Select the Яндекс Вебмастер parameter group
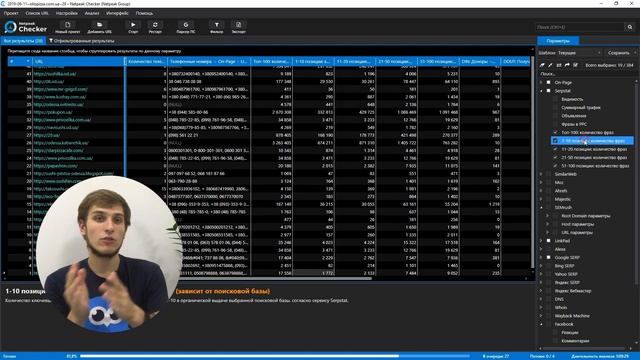Image resolution: width=640 pixels, height=360 pixels. click(573, 291)
